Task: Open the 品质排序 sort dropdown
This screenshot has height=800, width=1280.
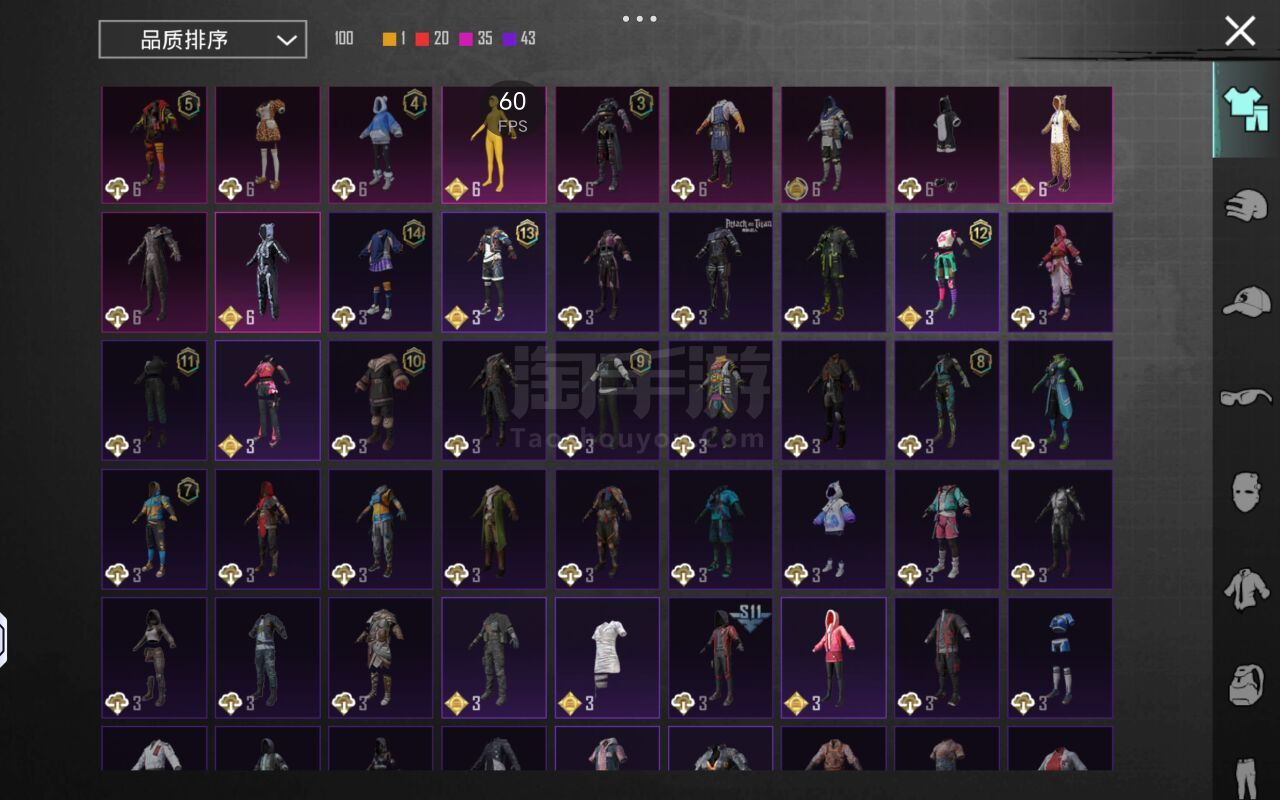Action: coord(203,39)
